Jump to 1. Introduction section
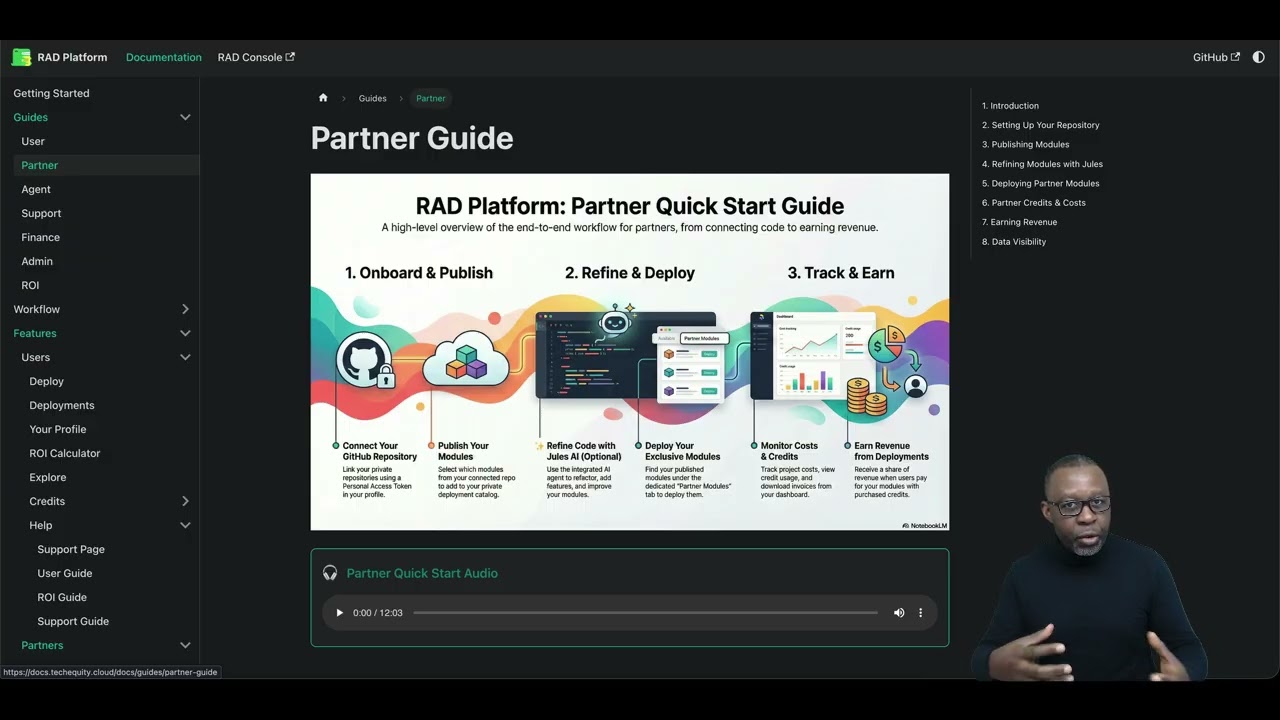Screen dimensions: 1280x720 point(1010,105)
